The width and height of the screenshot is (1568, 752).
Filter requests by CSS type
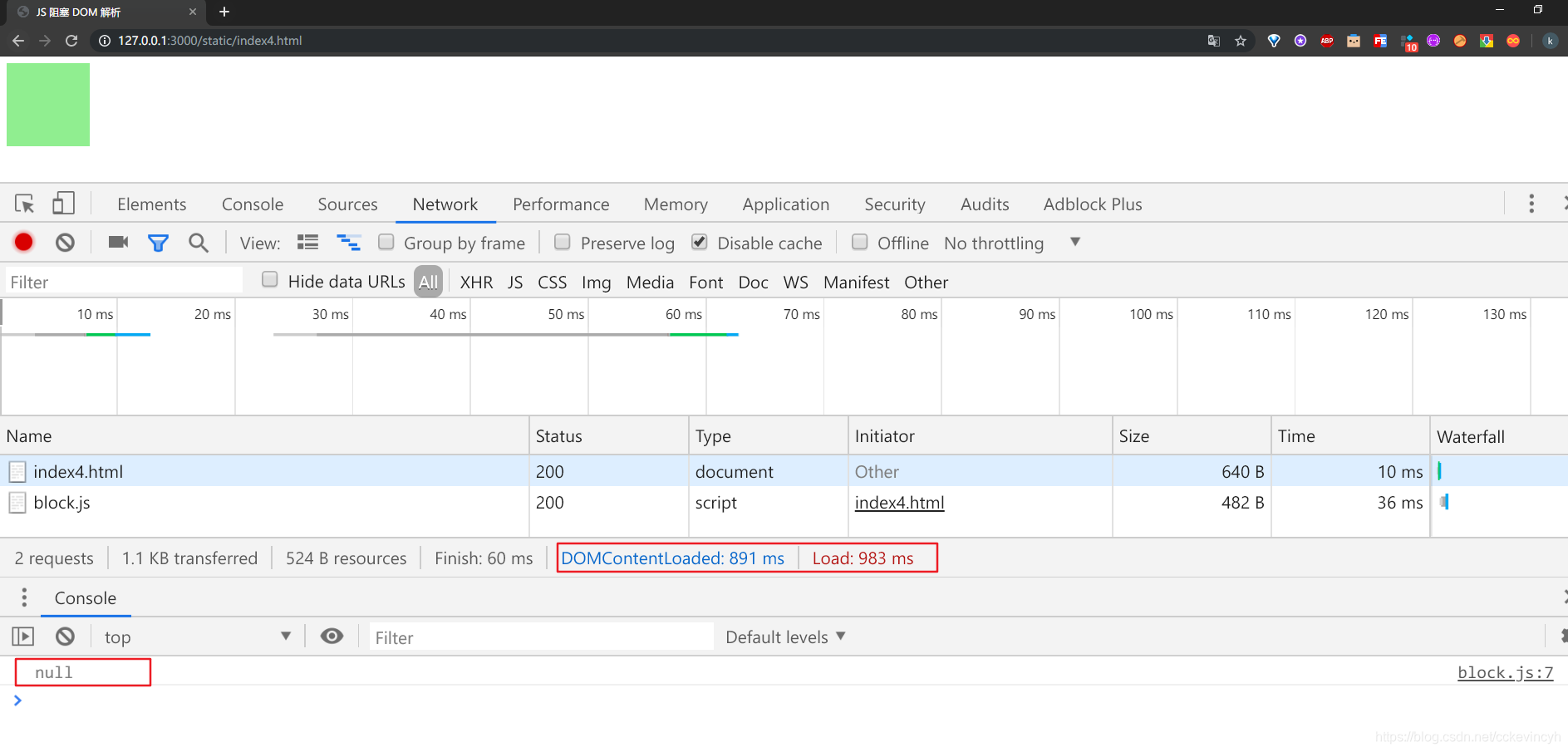click(x=552, y=282)
